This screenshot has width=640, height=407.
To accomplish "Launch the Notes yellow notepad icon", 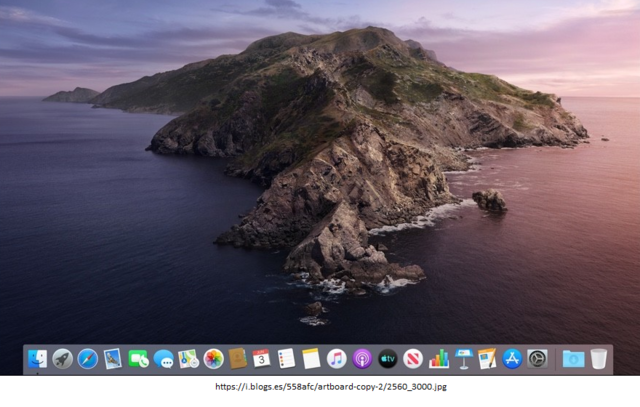I will coord(311,359).
